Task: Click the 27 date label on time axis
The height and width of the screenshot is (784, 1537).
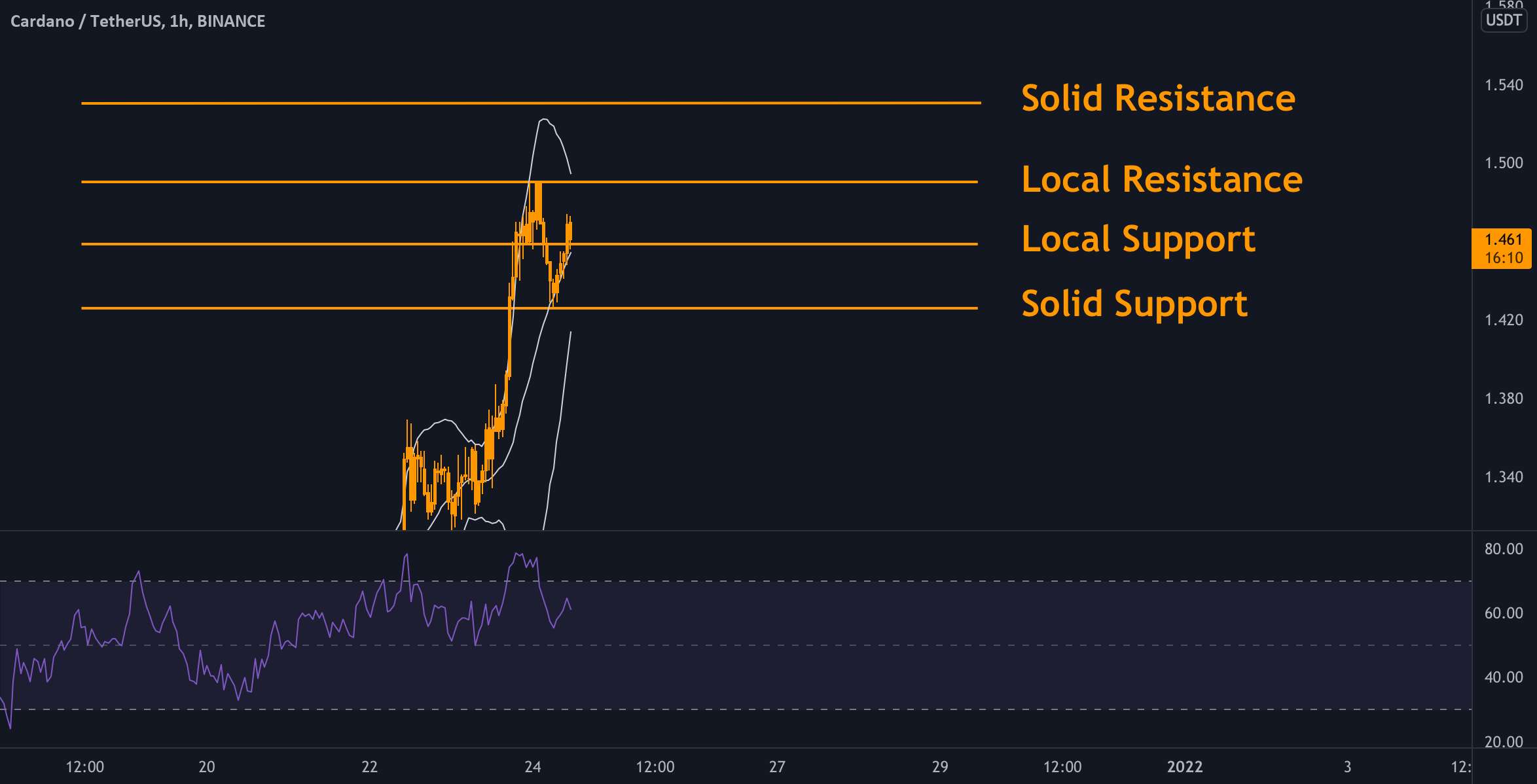Action: point(777,766)
